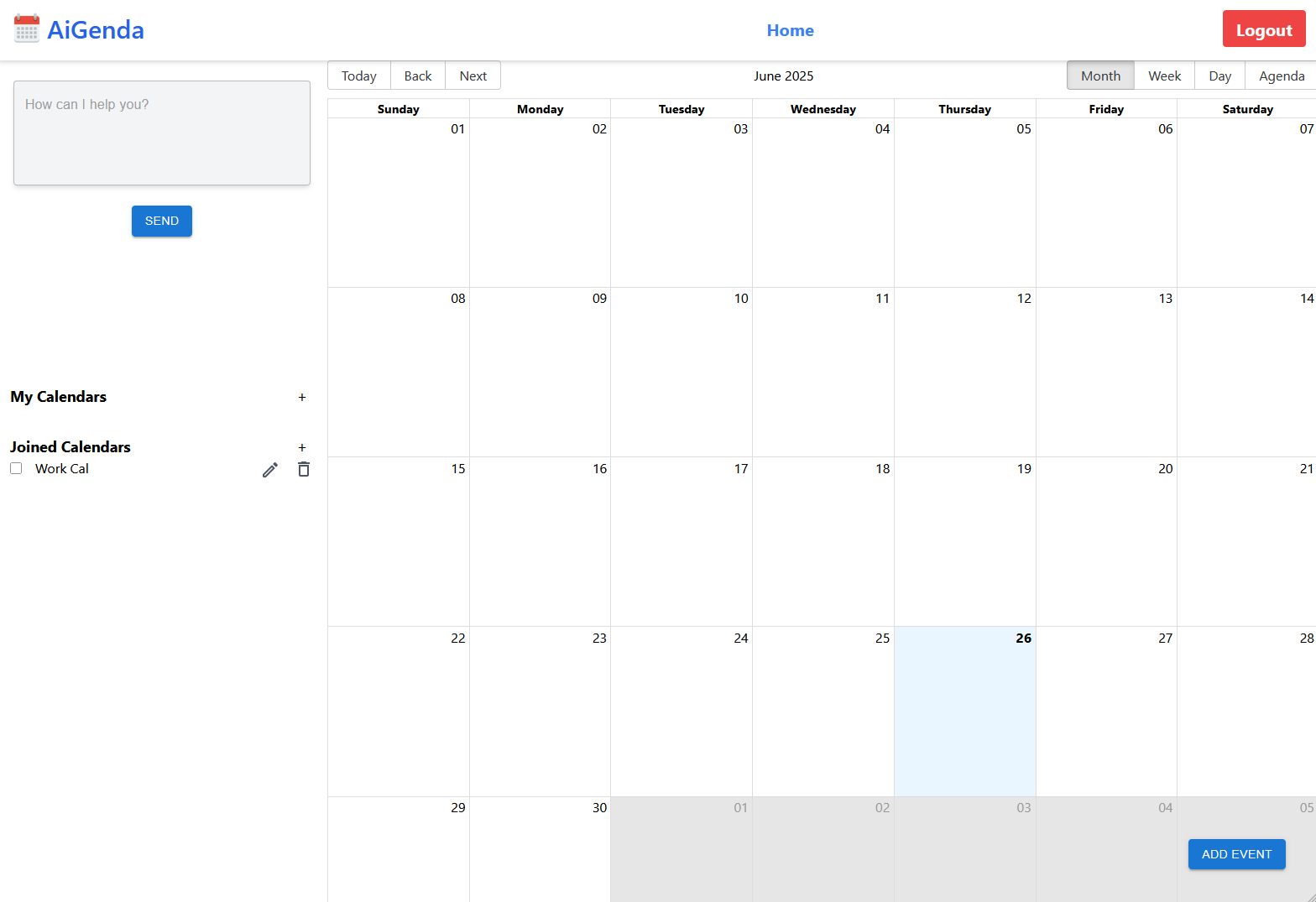This screenshot has height=902, width=1316.
Task: Switch to Day view
Action: click(x=1219, y=76)
